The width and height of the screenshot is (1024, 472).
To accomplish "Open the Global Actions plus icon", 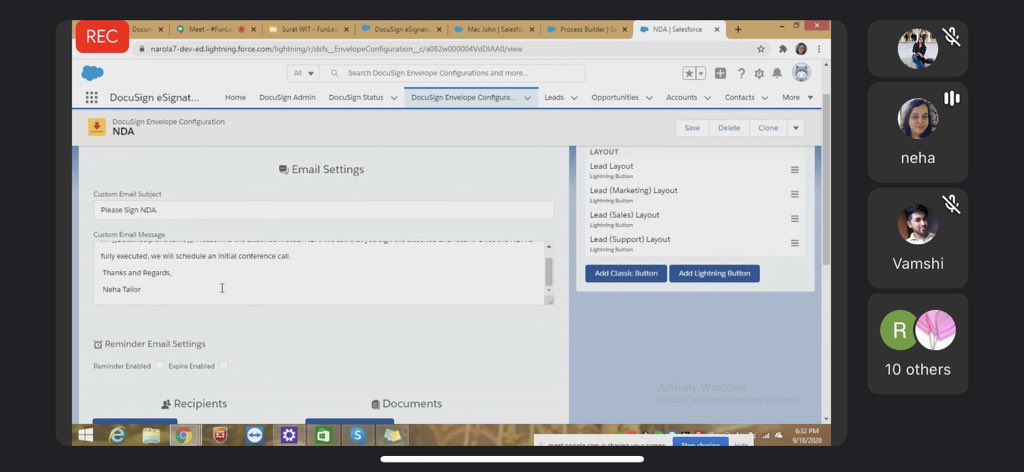I will [x=720, y=73].
